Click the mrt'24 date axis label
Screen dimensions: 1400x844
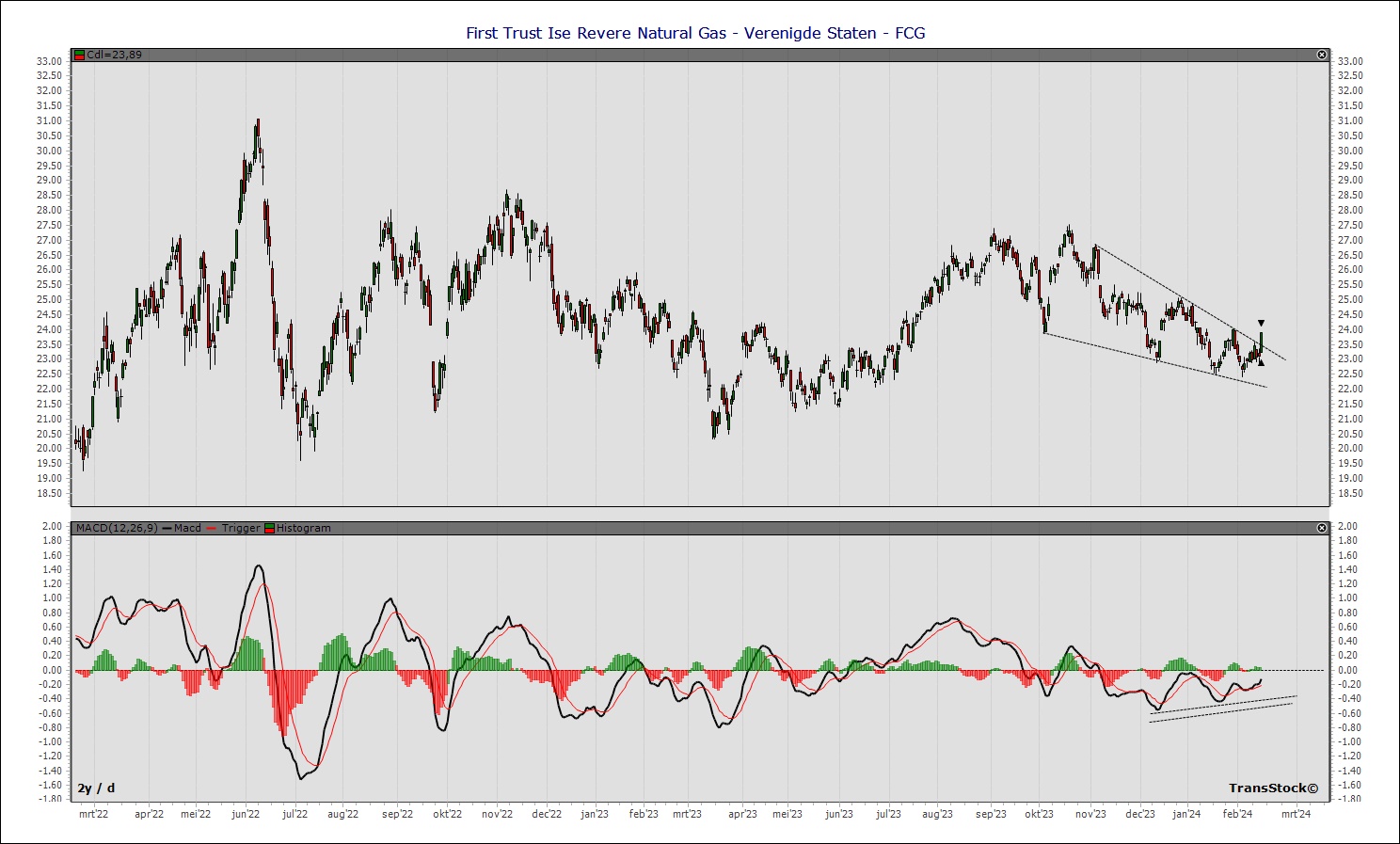coord(1296,814)
